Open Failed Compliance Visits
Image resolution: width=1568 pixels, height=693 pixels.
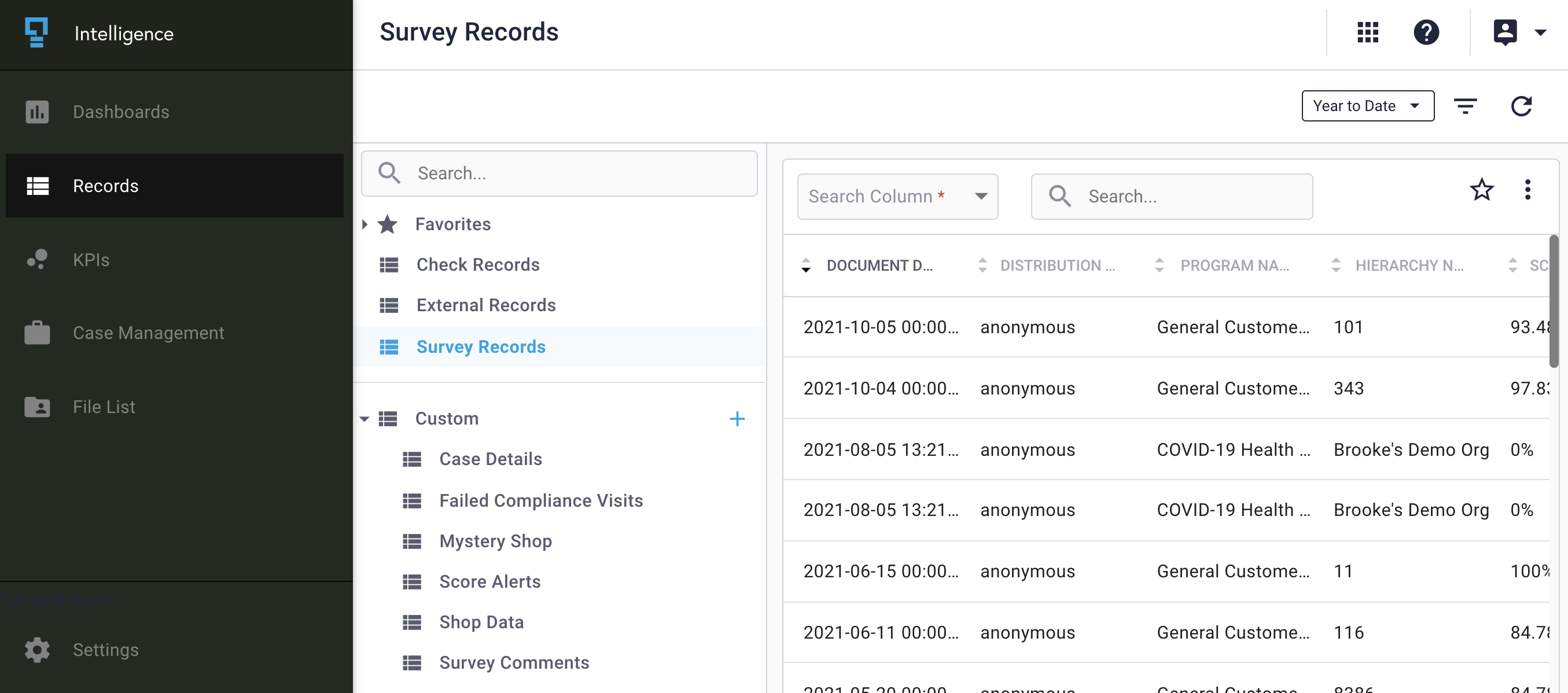pos(541,500)
